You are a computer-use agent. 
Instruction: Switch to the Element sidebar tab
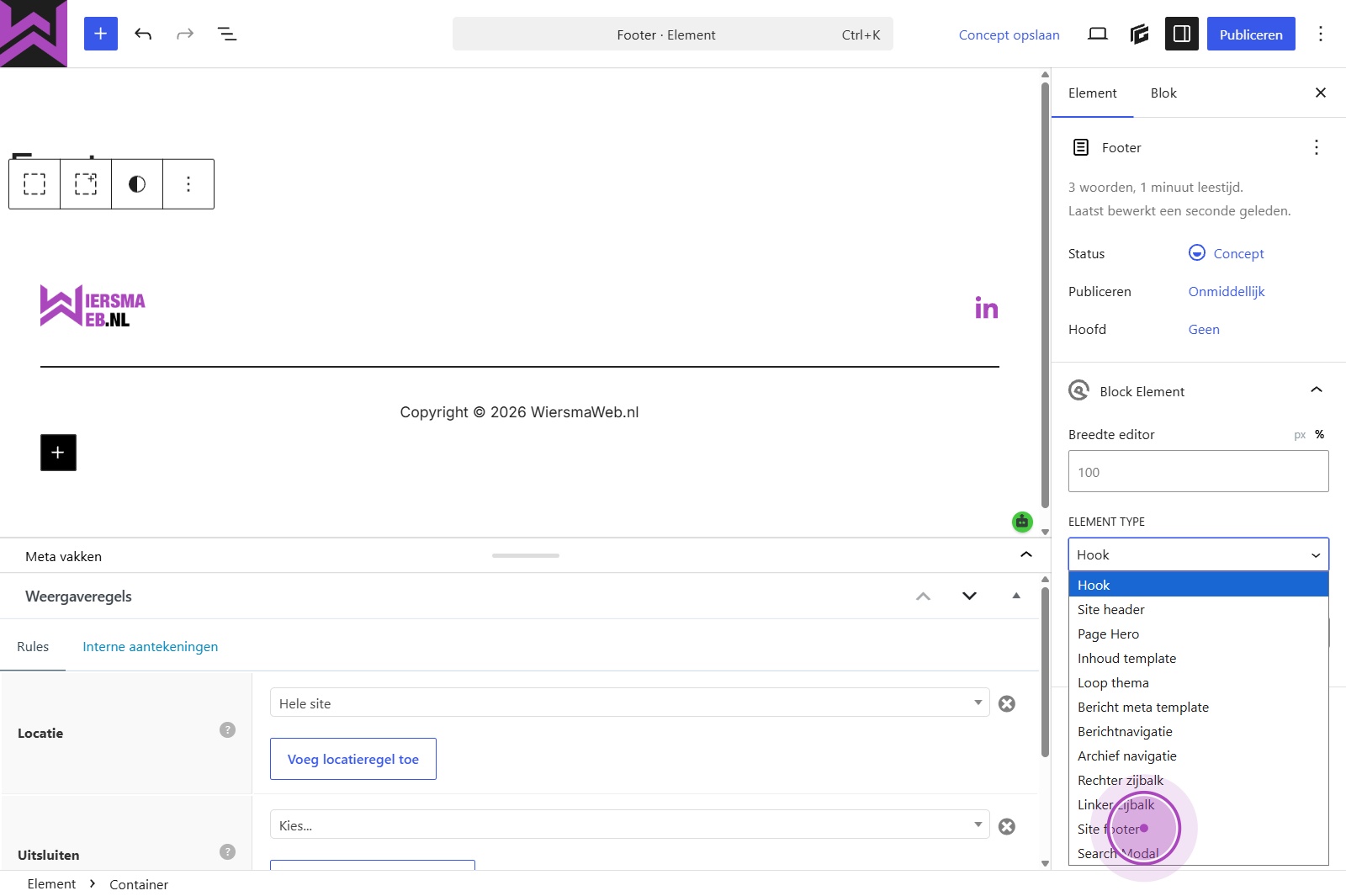[1093, 93]
